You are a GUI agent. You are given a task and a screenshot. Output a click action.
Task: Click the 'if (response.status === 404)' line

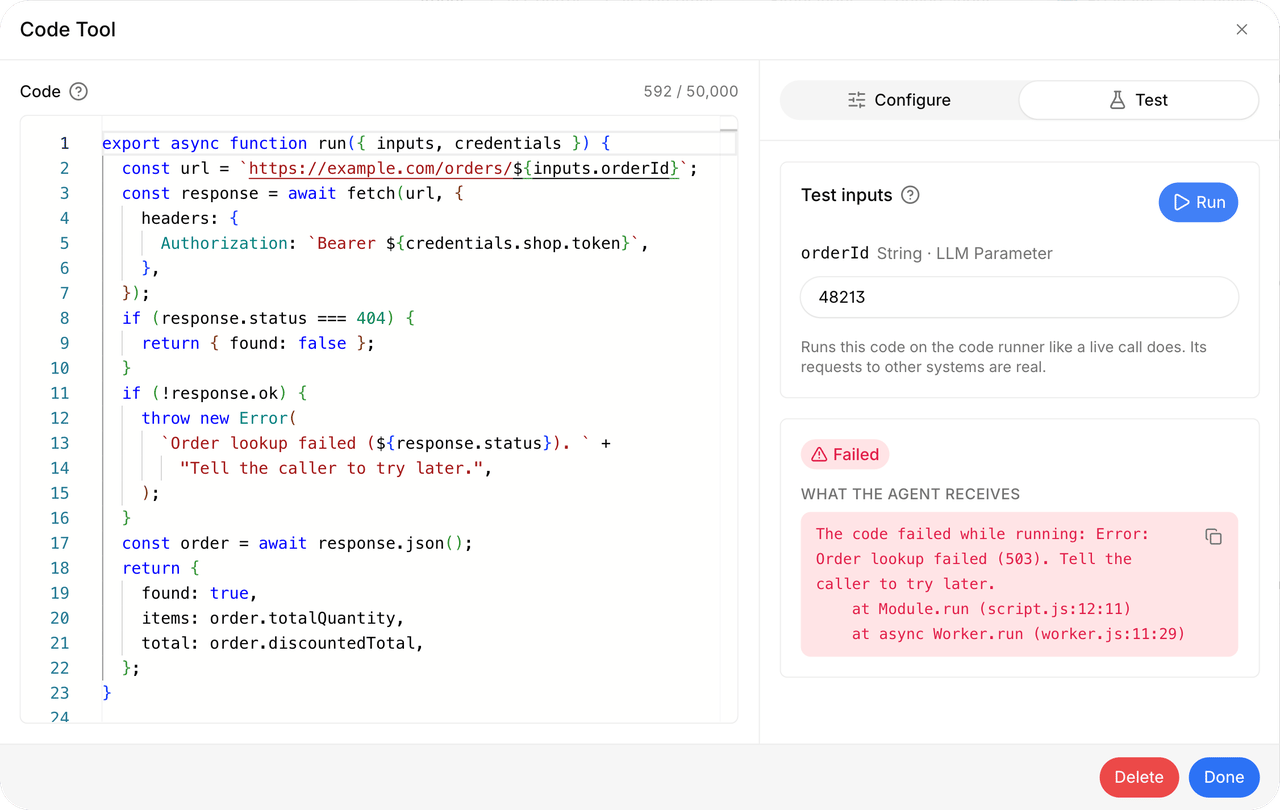(268, 318)
